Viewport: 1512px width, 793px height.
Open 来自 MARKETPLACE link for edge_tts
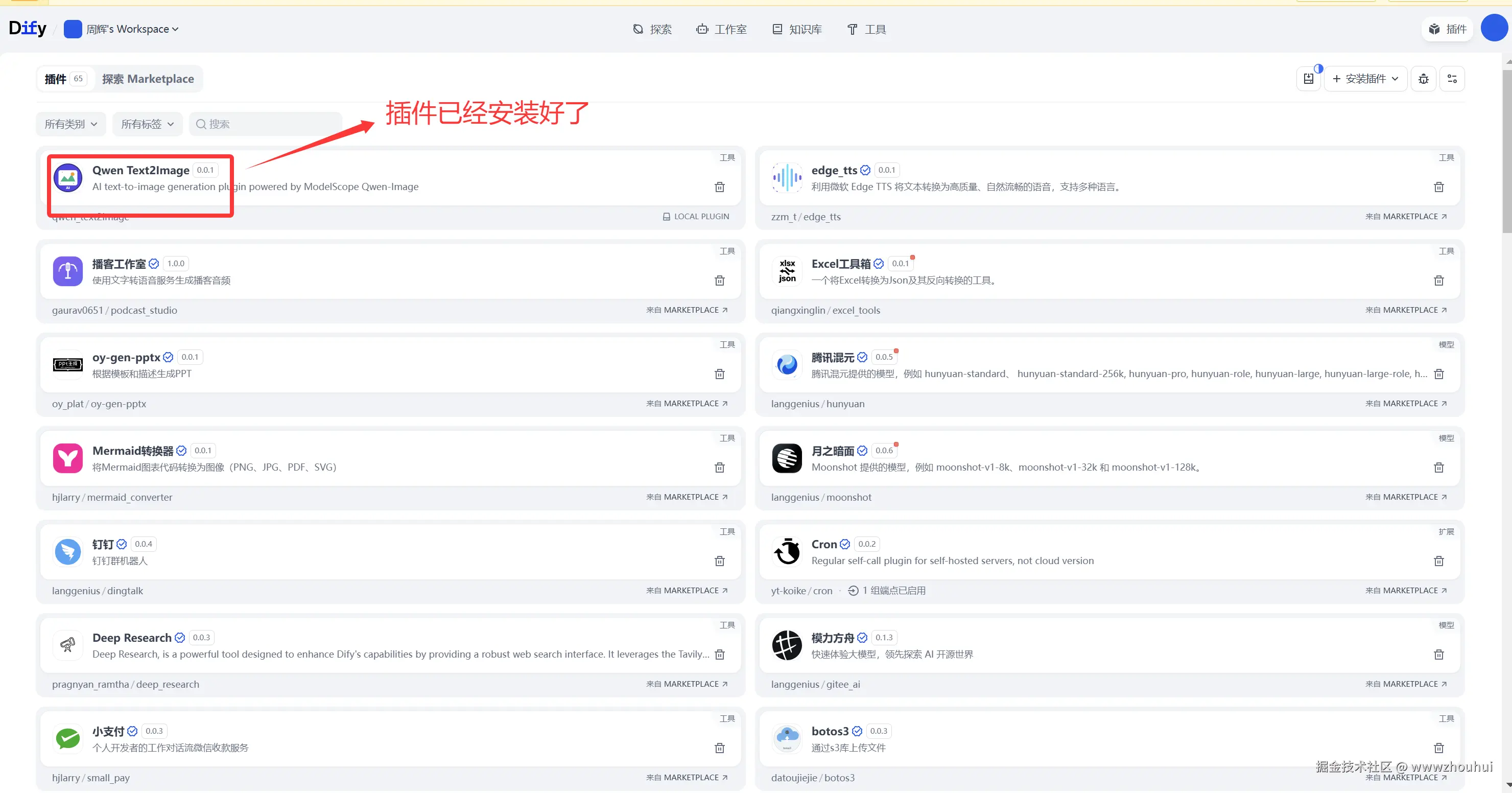coord(1406,217)
